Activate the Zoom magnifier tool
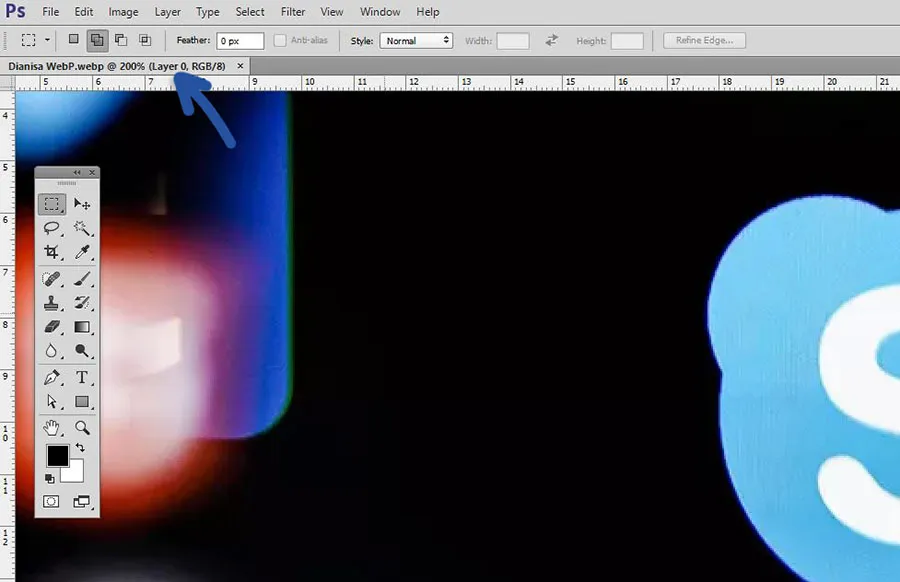Screen dimensions: 900x582 coord(82,427)
